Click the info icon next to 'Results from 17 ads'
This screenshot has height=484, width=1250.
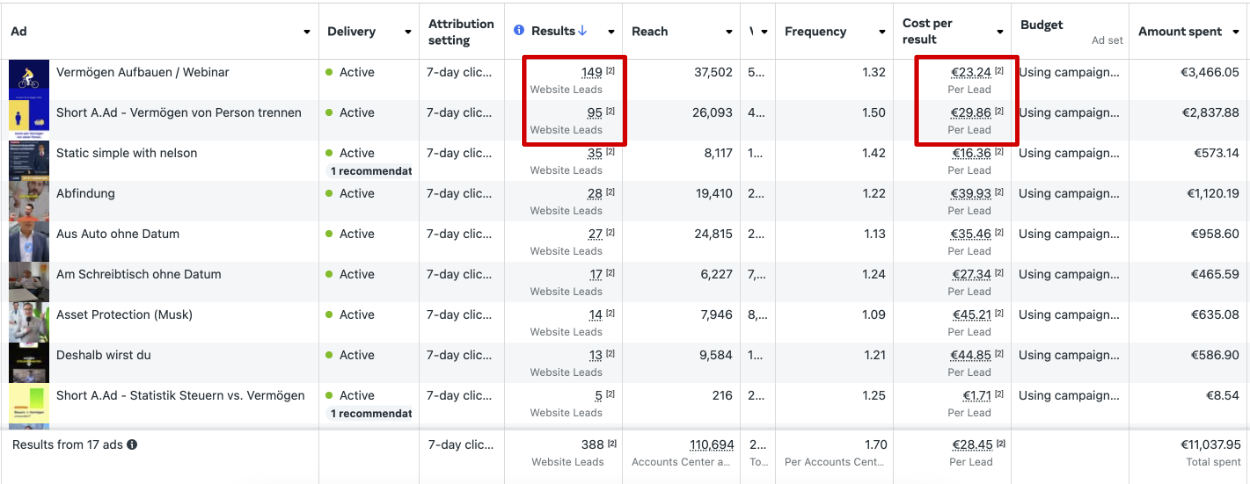click(x=132, y=445)
